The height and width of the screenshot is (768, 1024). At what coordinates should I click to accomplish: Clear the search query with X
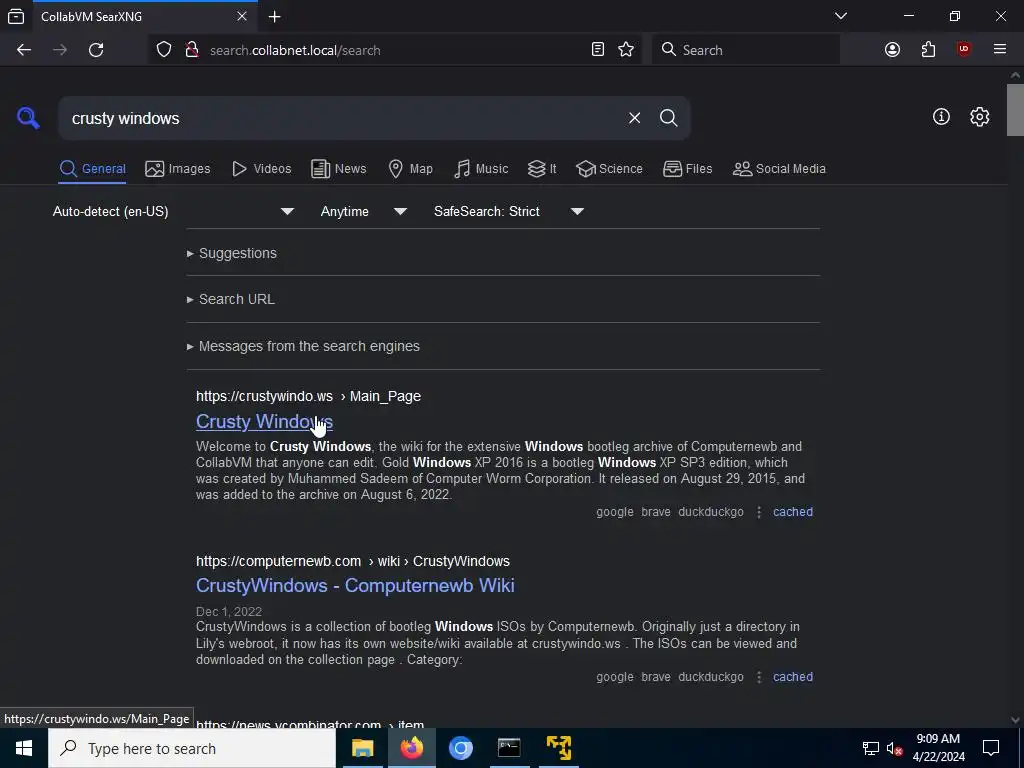[634, 118]
